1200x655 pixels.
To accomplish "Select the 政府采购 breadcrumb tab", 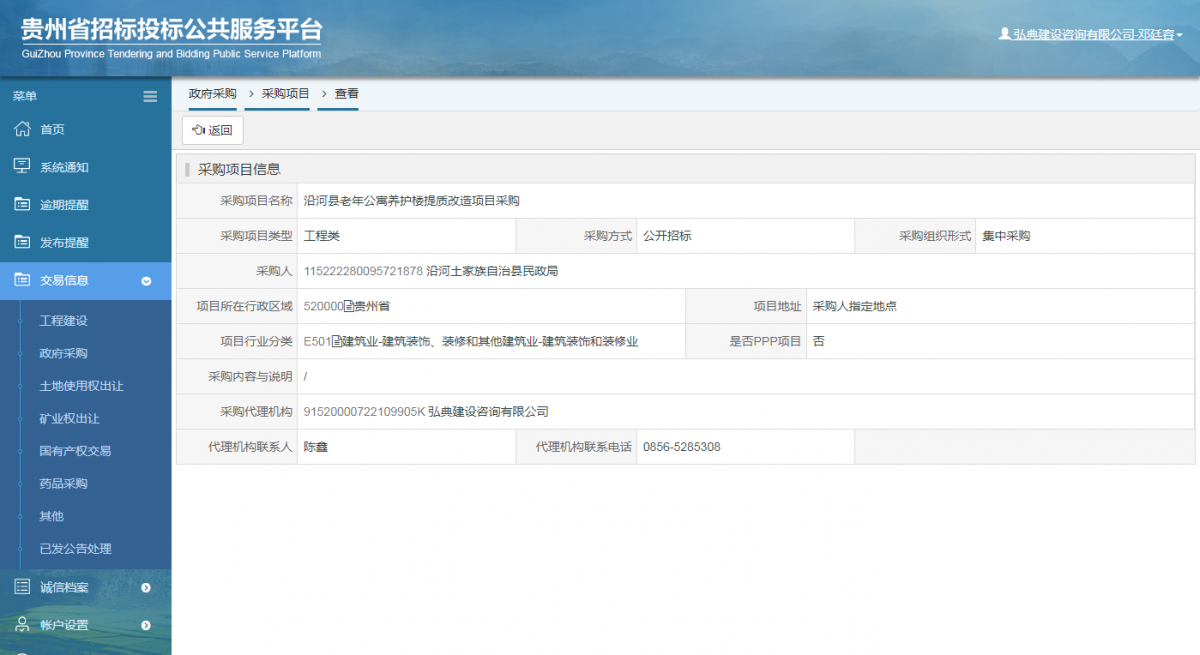I will click(x=211, y=92).
